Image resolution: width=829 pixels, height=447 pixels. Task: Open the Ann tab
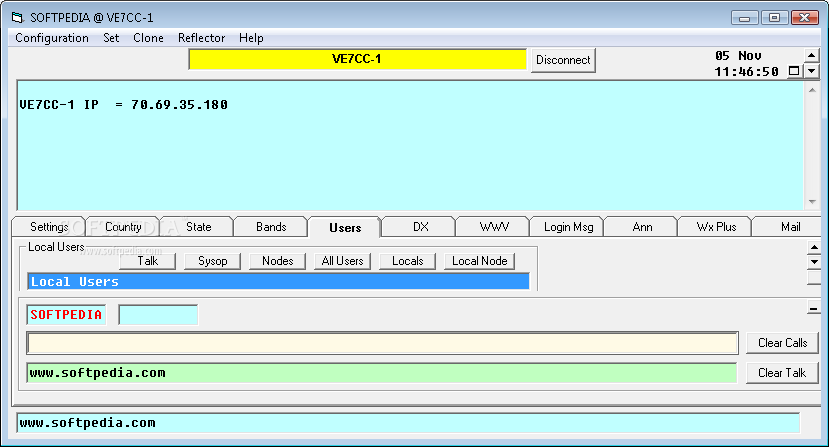[642, 227]
